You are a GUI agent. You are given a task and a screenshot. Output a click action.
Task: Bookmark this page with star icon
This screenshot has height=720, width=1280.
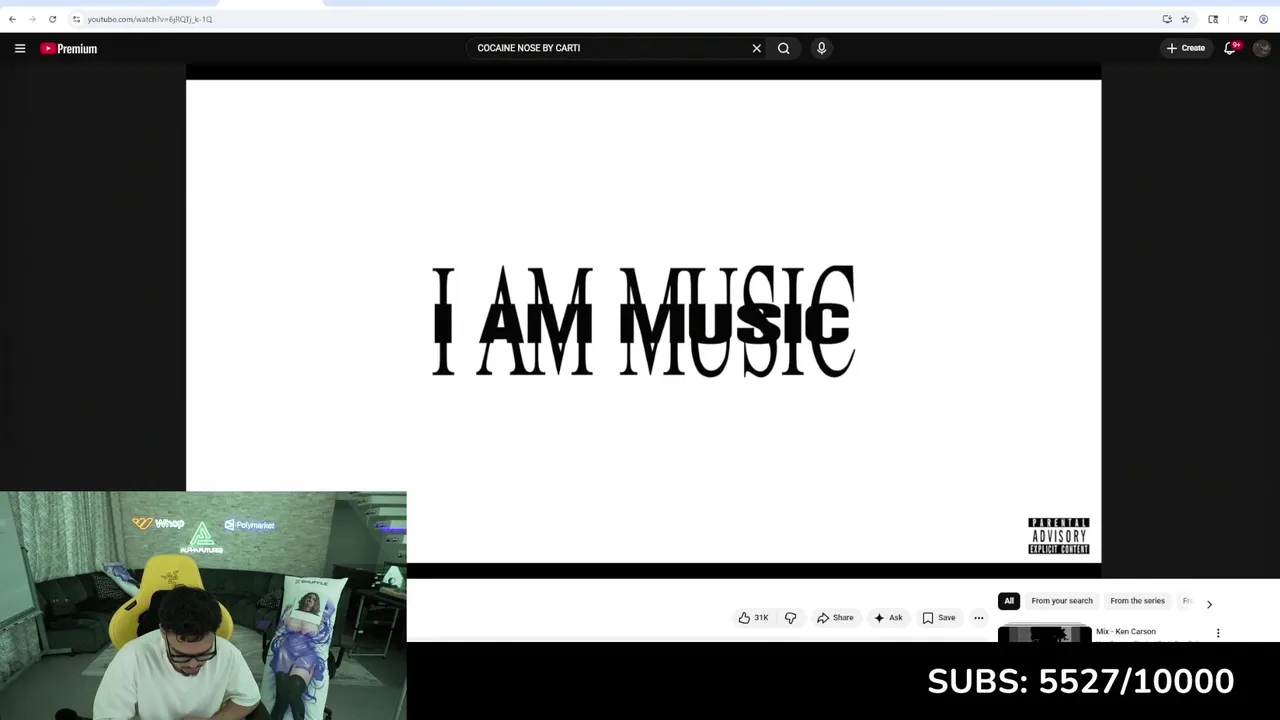(x=1185, y=19)
